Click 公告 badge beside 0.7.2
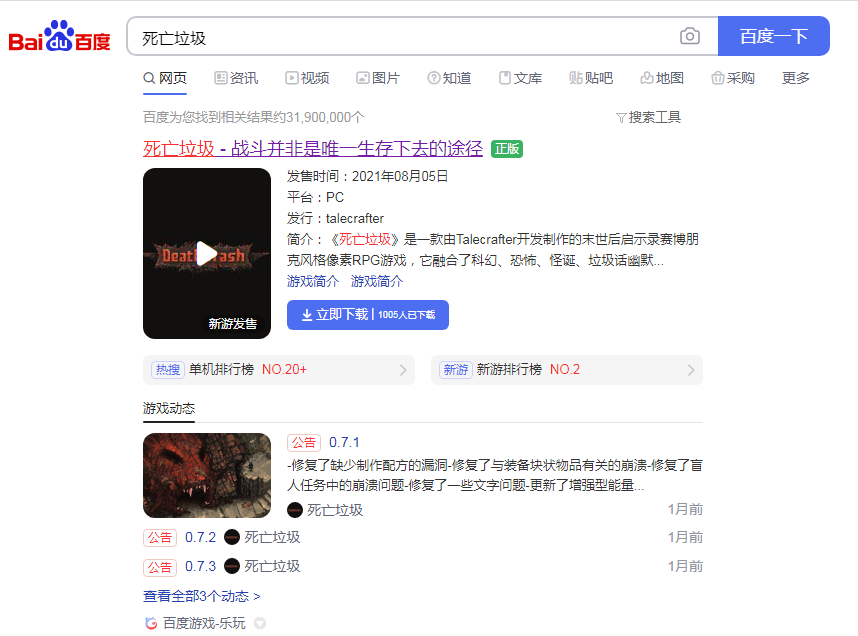The height and width of the screenshot is (636, 858). 160,537
